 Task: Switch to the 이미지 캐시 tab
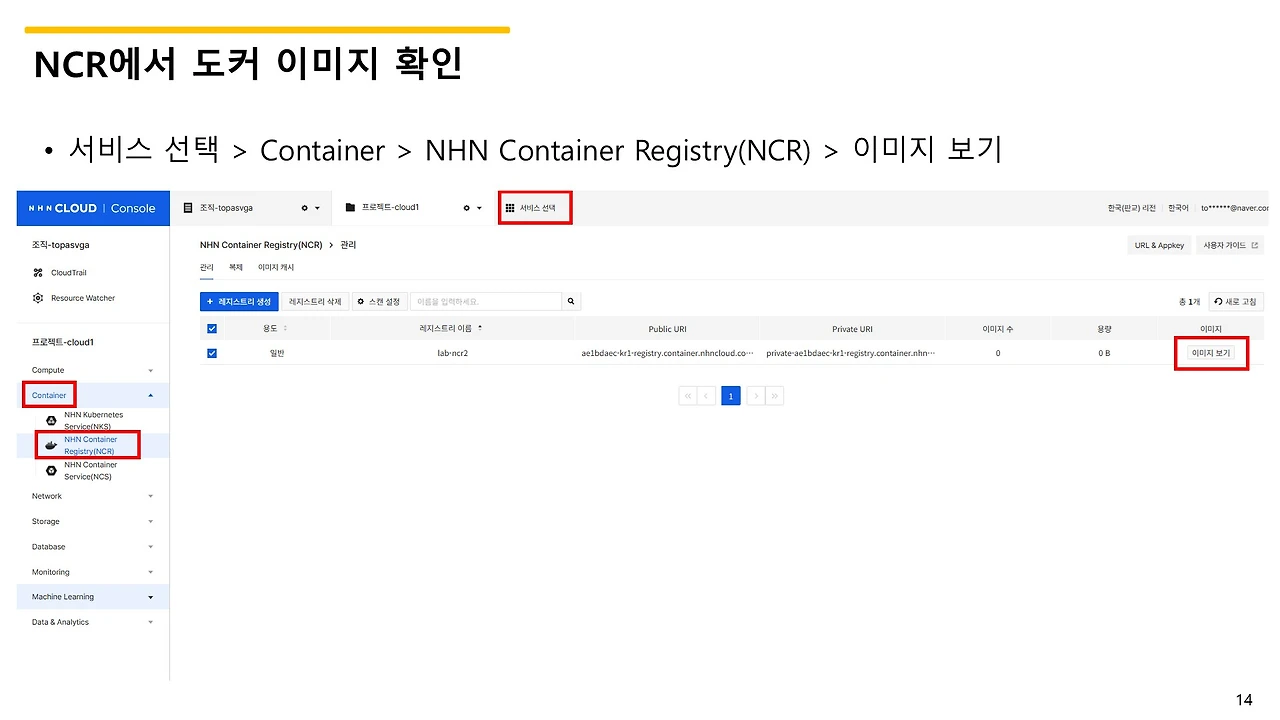point(276,268)
